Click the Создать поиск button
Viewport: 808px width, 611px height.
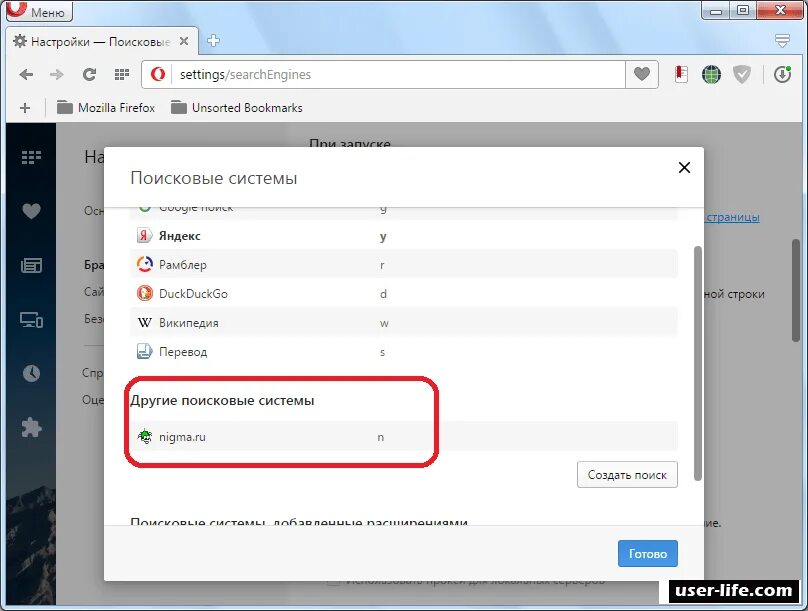pyautogui.click(x=627, y=475)
